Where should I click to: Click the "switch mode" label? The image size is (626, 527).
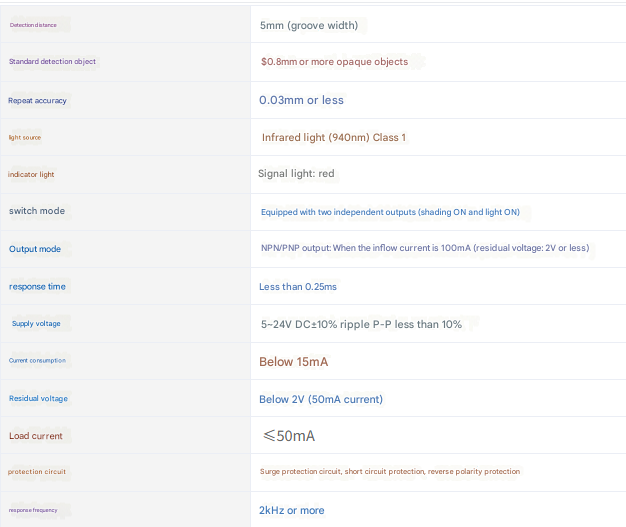[37, 211]
